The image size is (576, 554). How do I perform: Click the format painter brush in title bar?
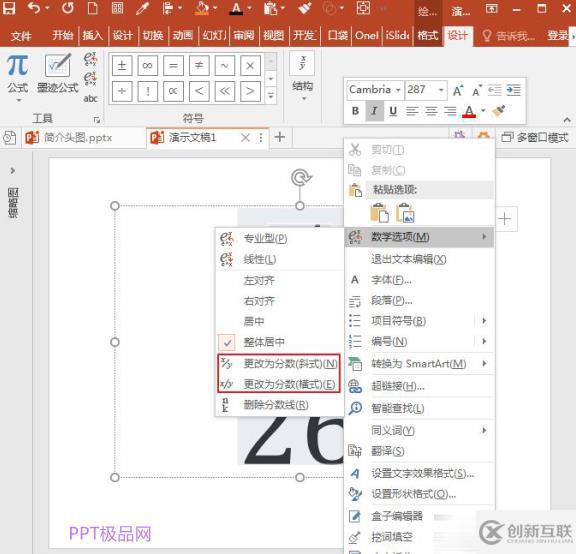(305, 8)
